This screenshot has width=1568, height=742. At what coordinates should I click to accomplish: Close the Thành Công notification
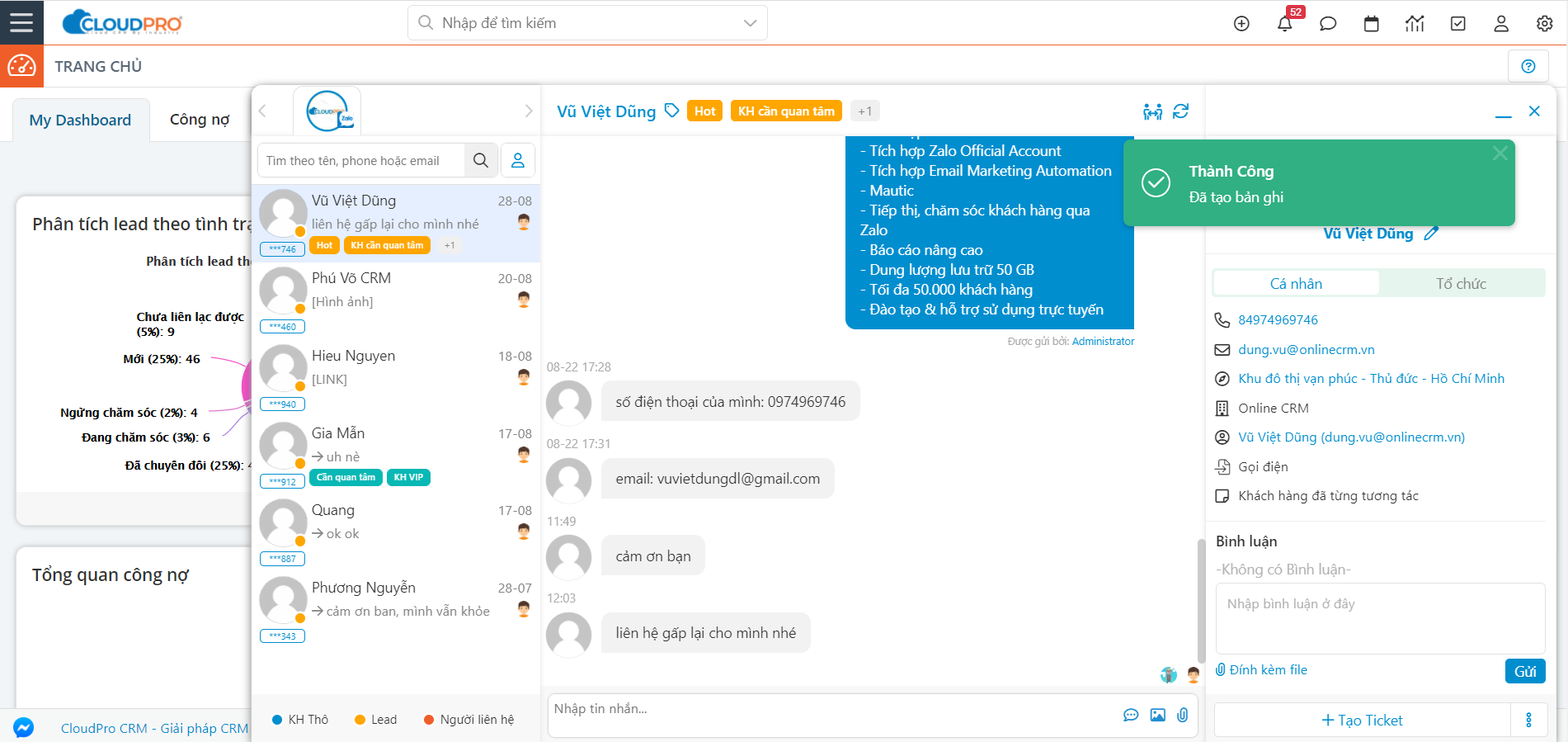(1500, 153)
